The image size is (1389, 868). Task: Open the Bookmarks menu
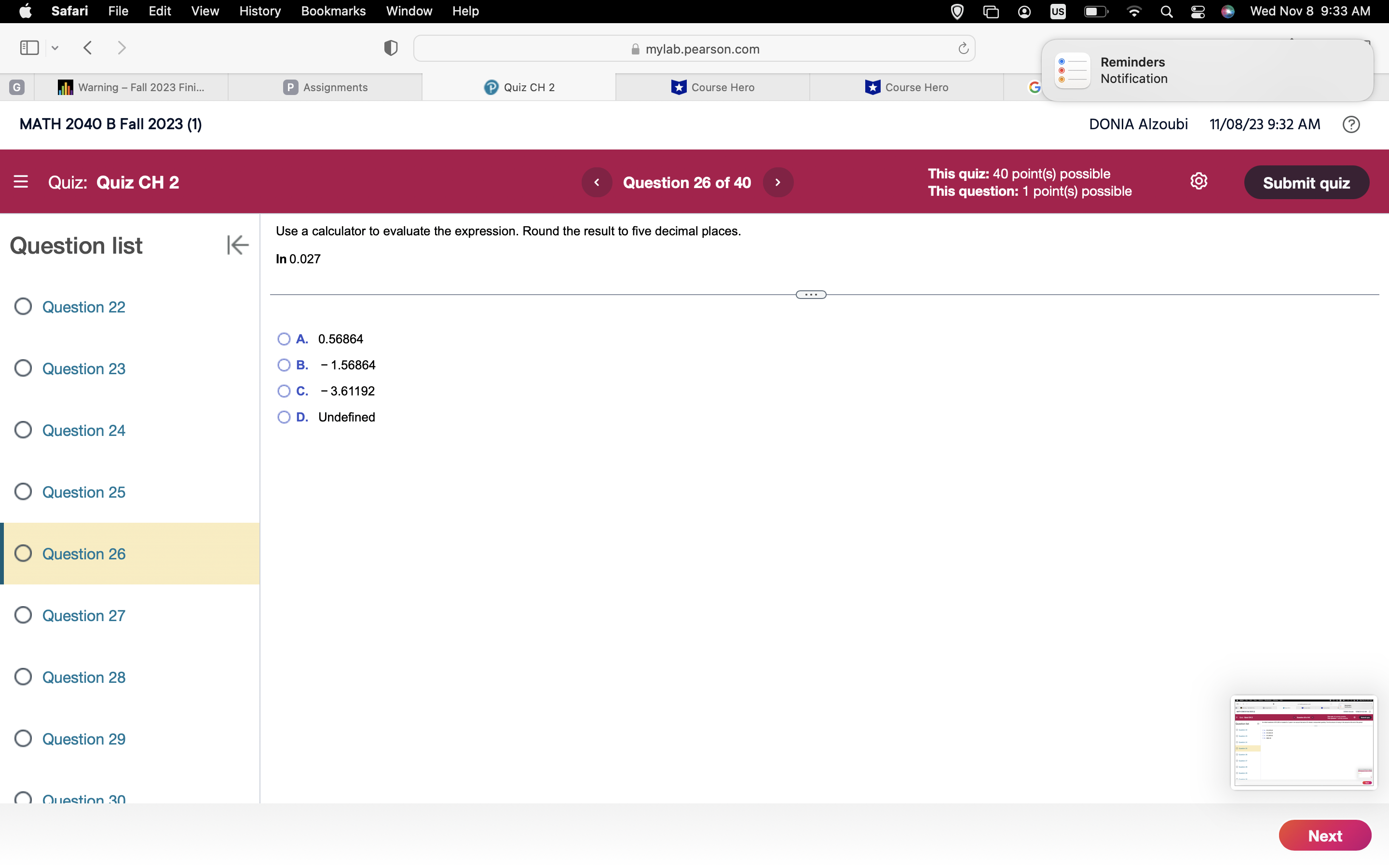[x=333, y=11]
